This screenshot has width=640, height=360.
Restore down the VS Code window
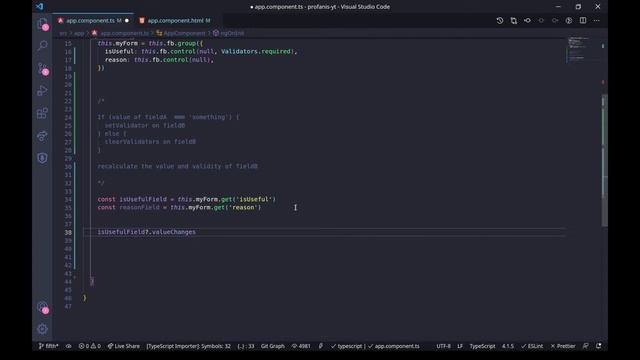click(578, 7)
